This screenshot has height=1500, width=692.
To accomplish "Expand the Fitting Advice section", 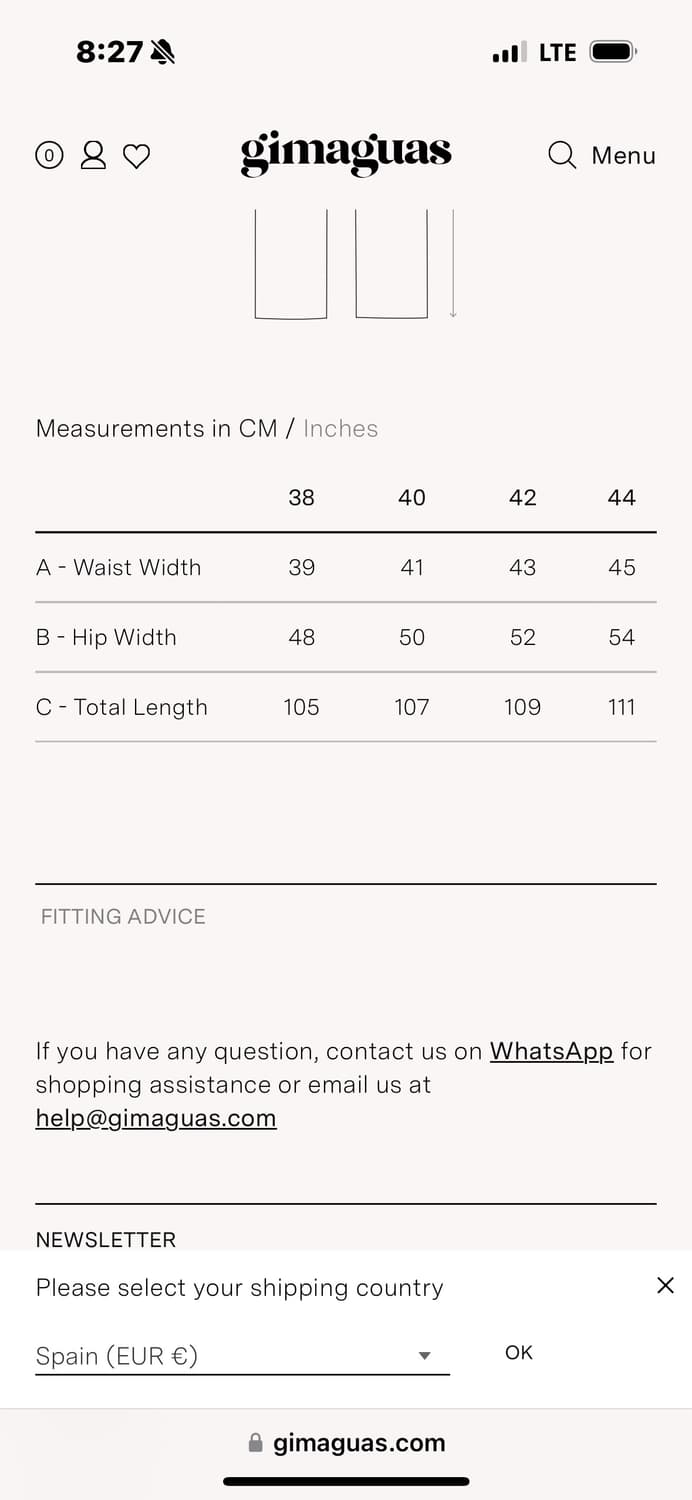I will click(x=123, y=916).
